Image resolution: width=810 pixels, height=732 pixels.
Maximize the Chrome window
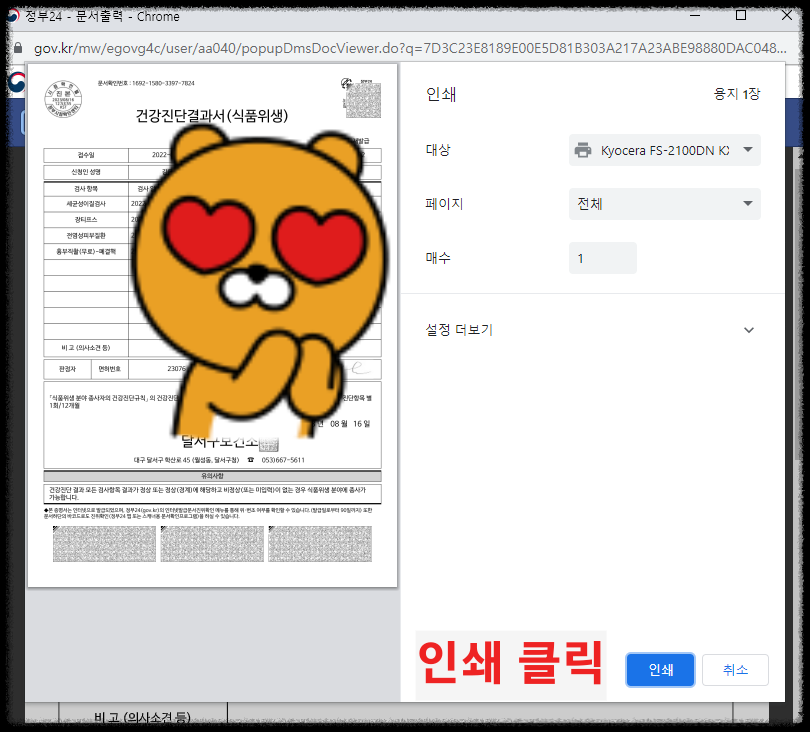[x=741, y=15]
